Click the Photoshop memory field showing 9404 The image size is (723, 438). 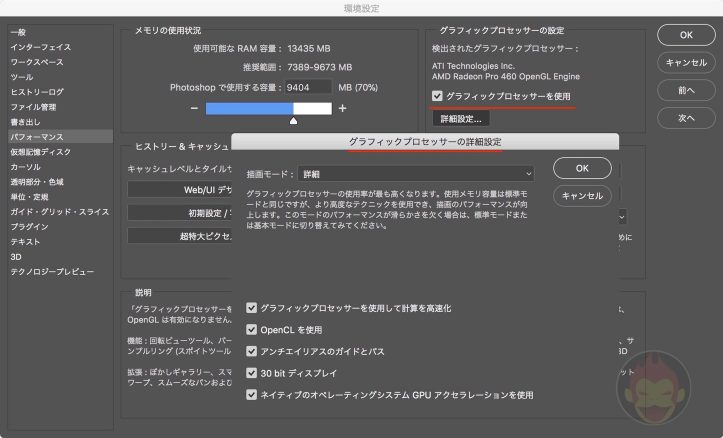click(x=308, y=87)
